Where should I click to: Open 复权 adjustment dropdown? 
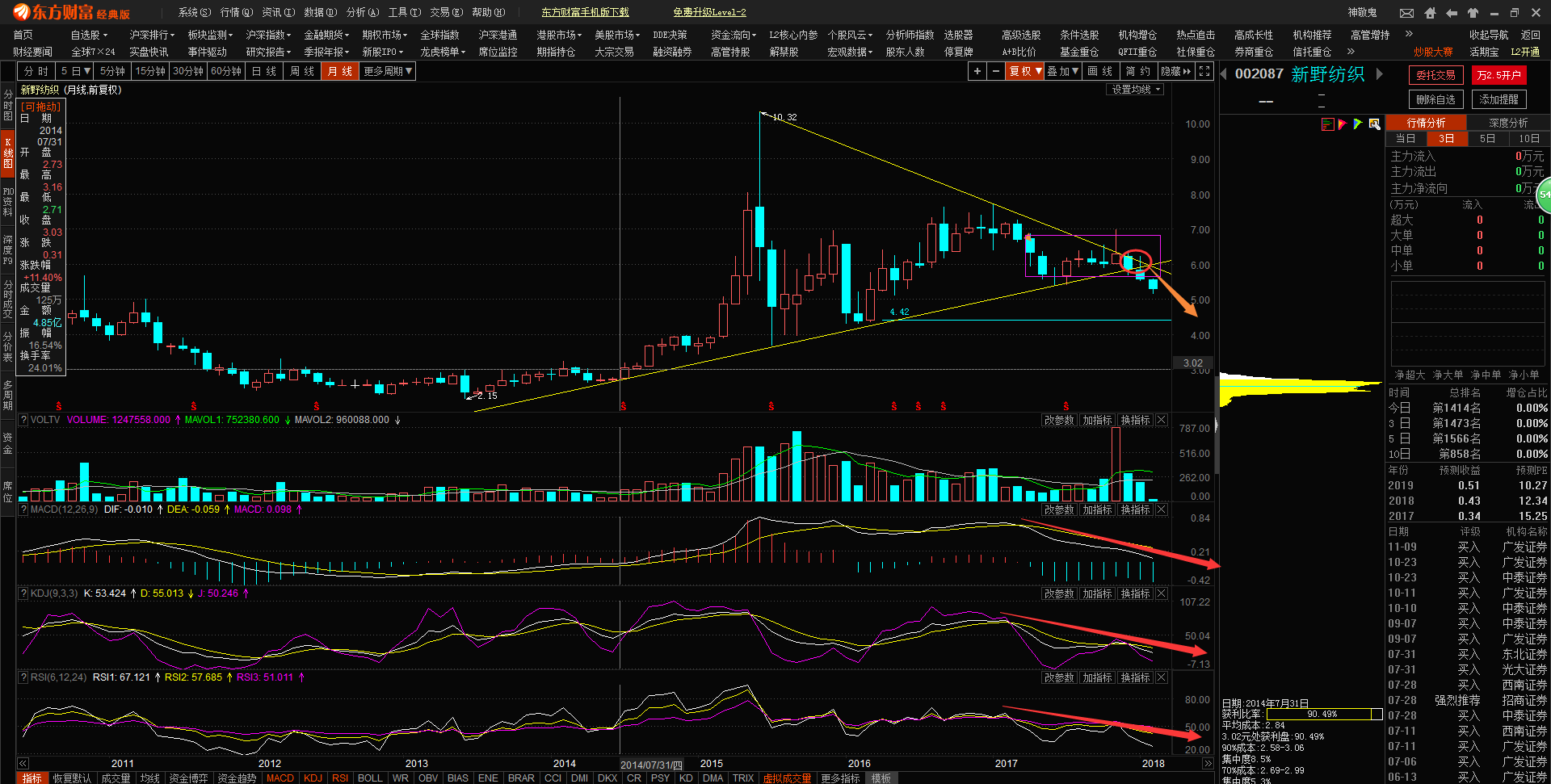point(1025,71)
